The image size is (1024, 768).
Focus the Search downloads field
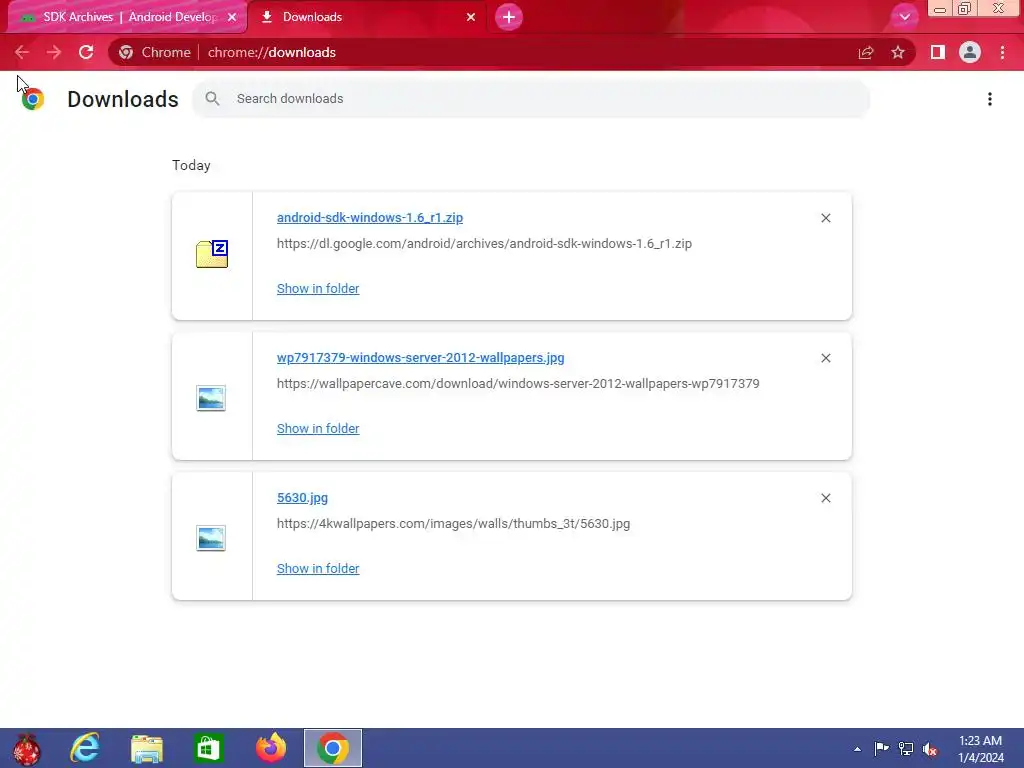[531, 99]
